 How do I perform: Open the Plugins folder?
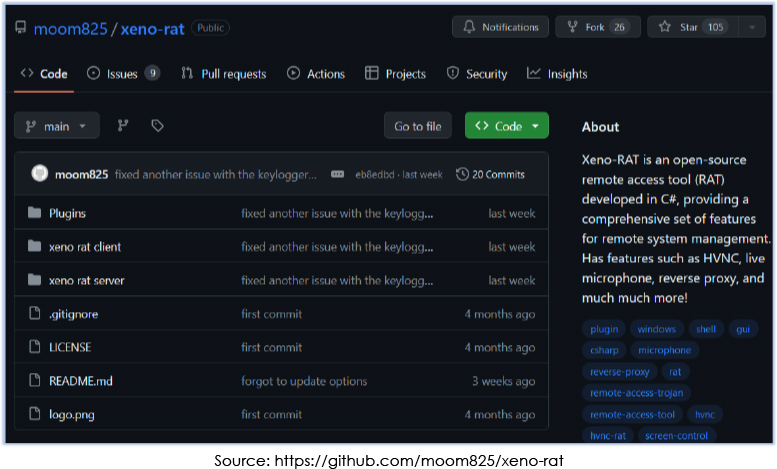[x=67, y=214]
